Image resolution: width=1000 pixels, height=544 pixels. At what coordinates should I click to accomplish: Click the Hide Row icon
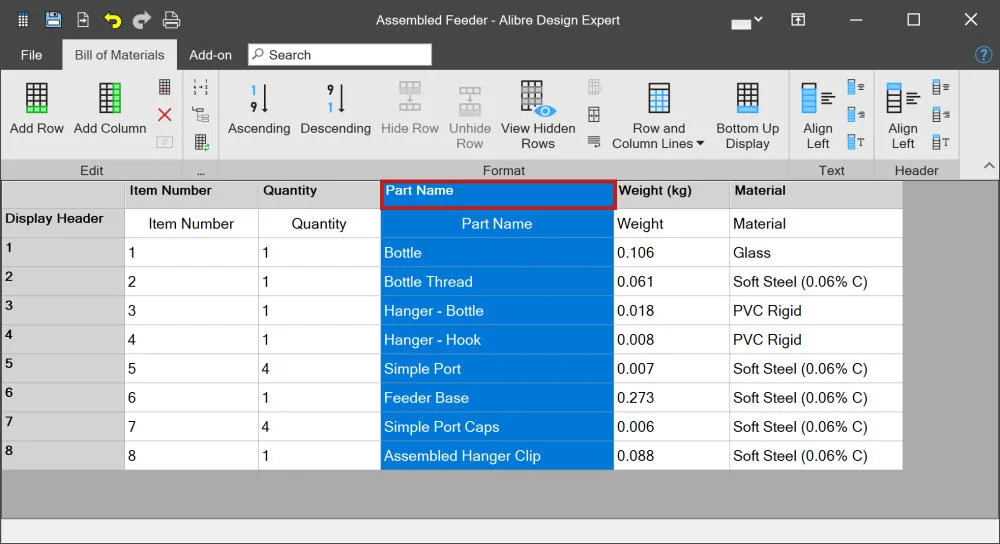click(x=409, y=97)
